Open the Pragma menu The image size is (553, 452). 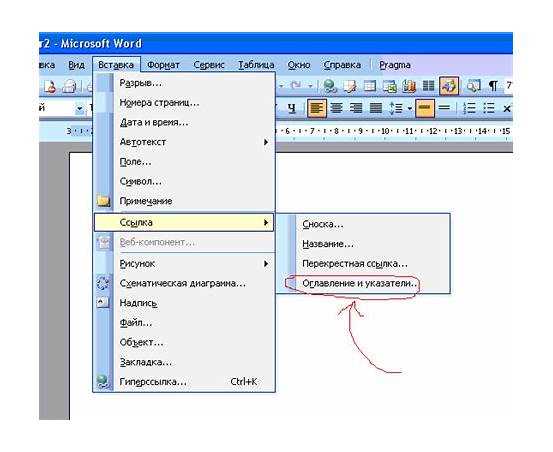tap(395, 65)
